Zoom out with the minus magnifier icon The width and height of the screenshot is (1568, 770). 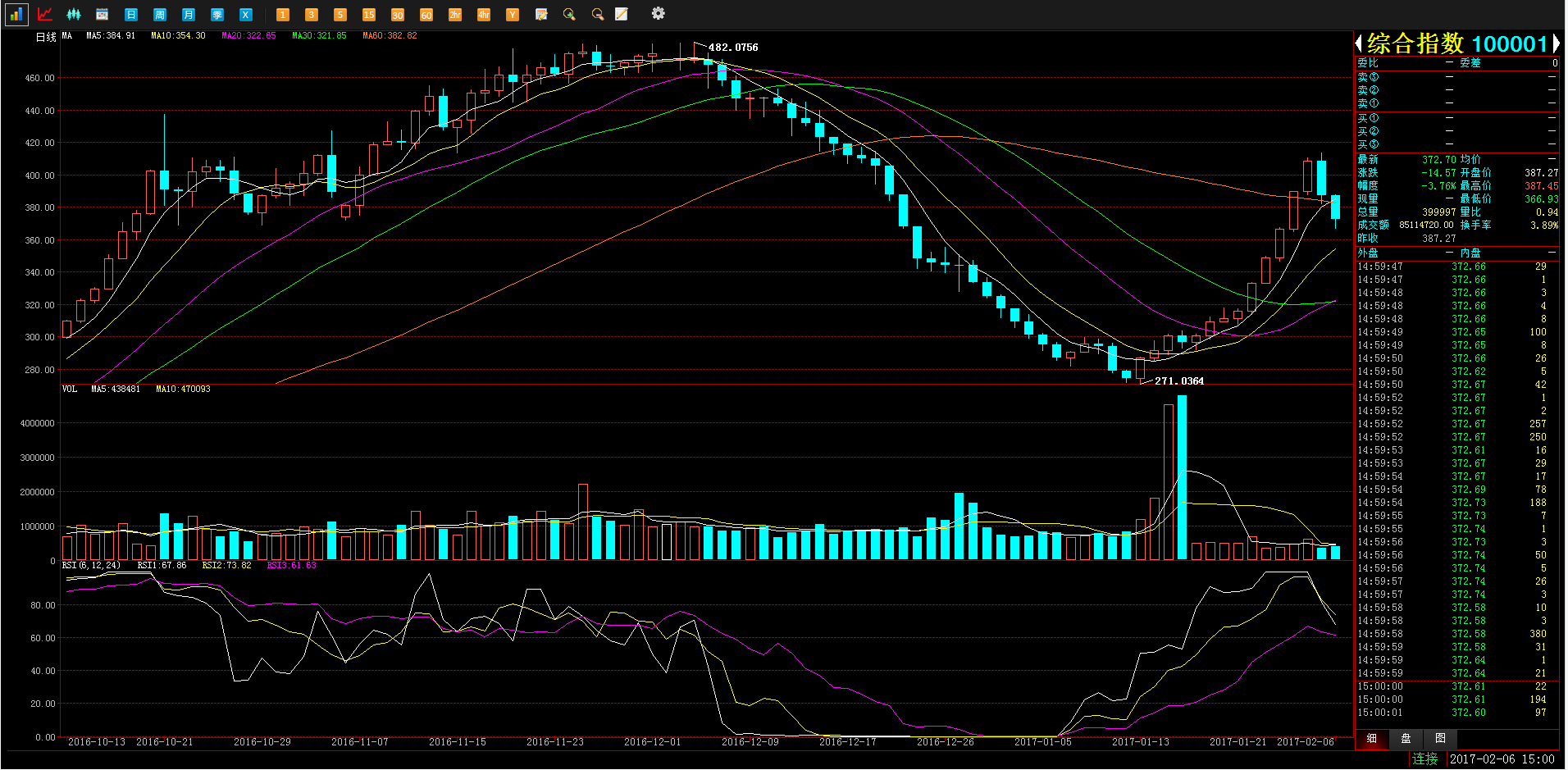pyautogui.click(x=598, y=14)
